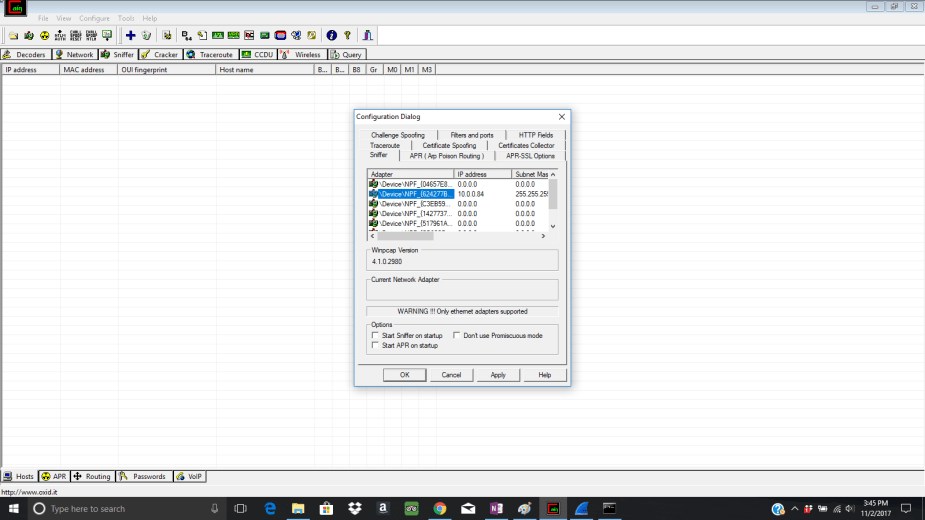The height and width of the screenshot is (520, 925).
Task: Open Google Chrome from the taskbar
Action: (439, 508)
